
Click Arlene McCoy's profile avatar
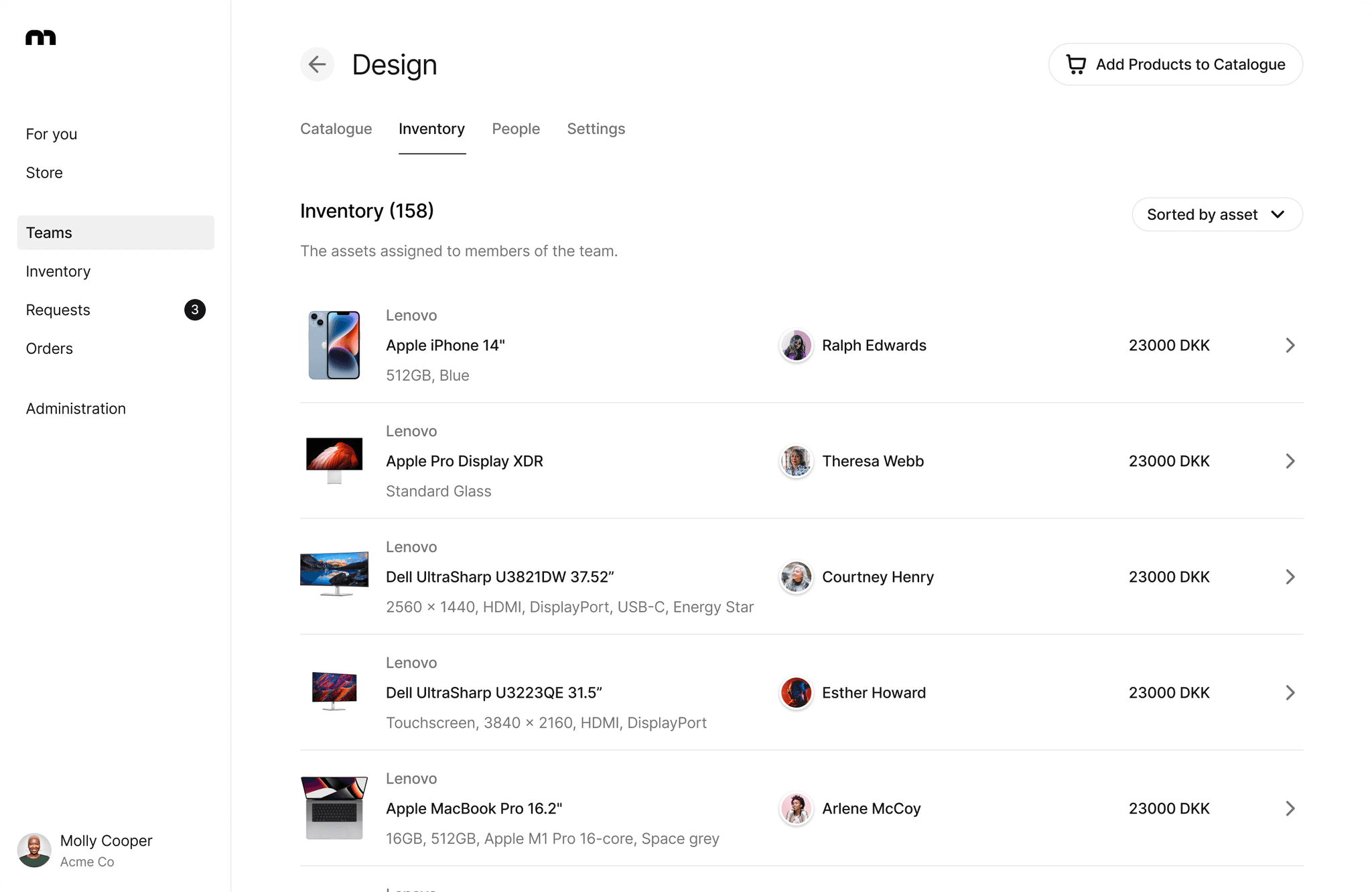pos(796,809)
